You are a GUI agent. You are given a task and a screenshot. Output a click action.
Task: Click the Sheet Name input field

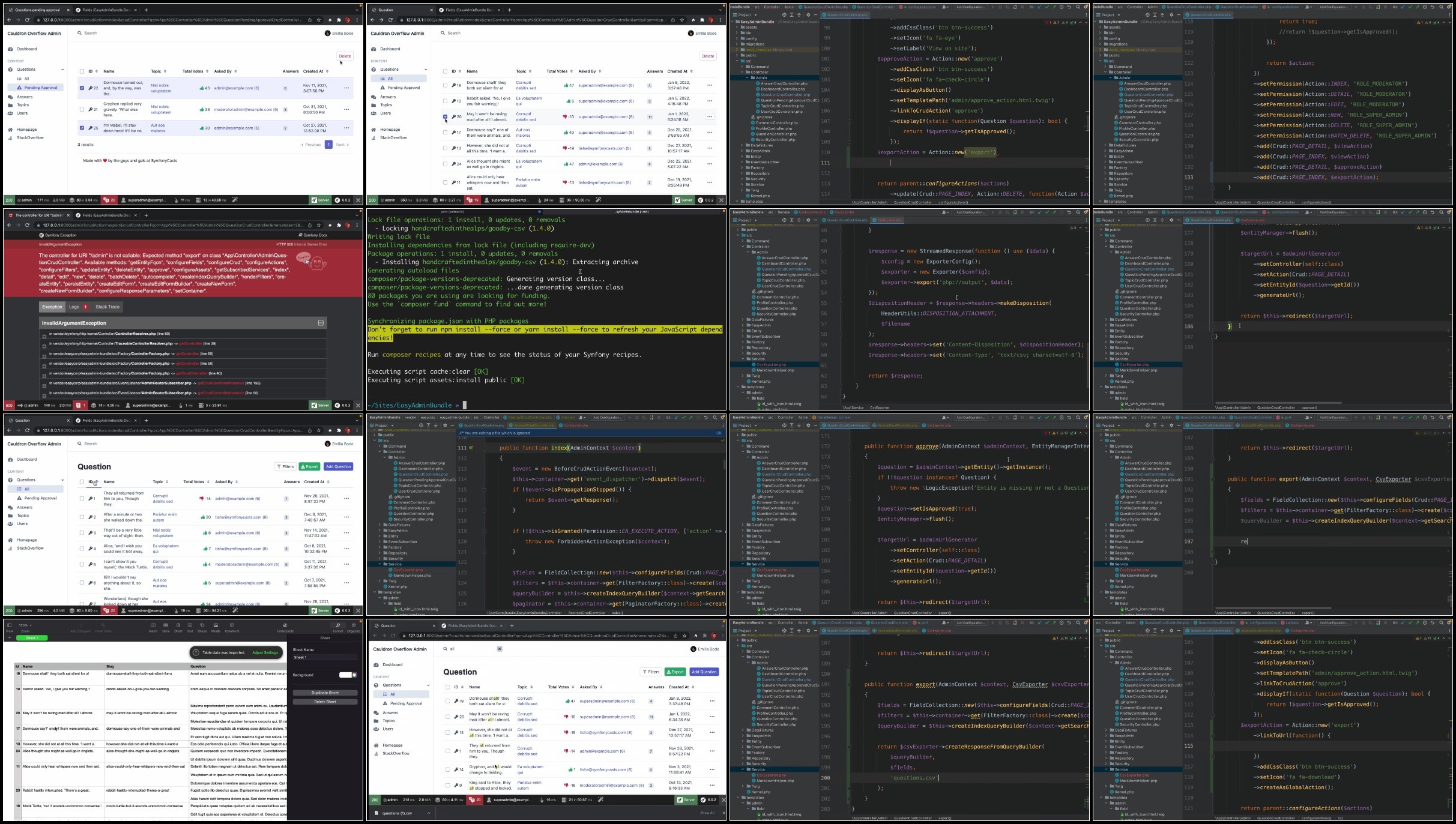[324, 657]
